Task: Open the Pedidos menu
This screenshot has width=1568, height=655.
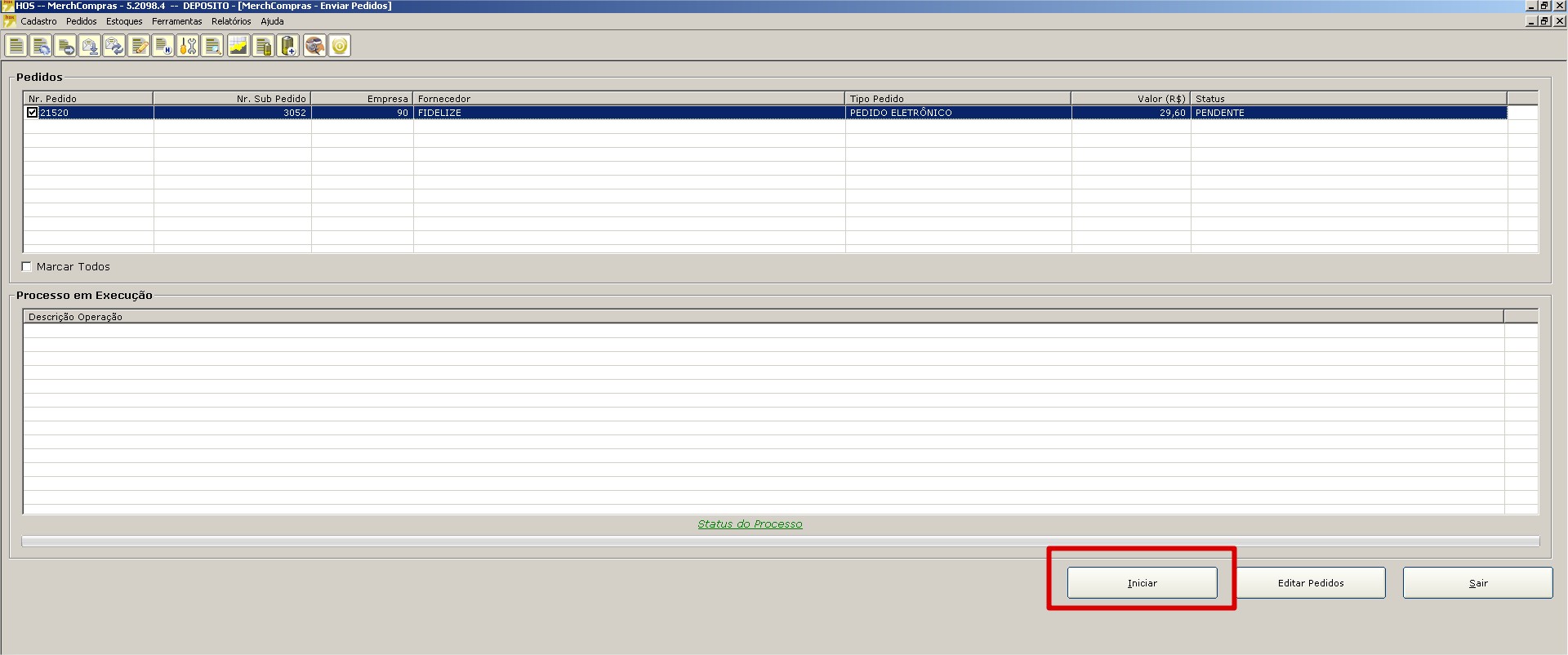Action: tap(81, 21)
